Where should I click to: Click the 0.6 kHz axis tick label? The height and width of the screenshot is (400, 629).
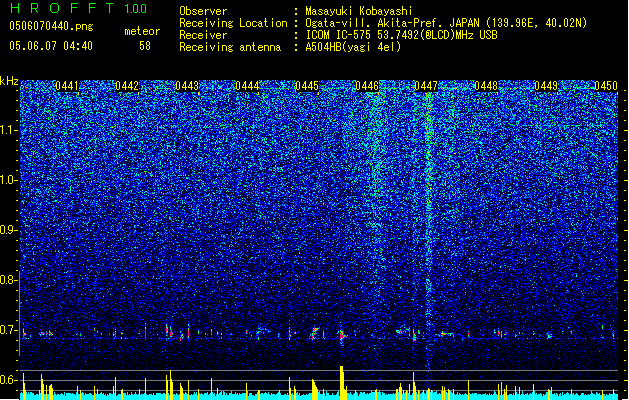click(x=9, y=380)
